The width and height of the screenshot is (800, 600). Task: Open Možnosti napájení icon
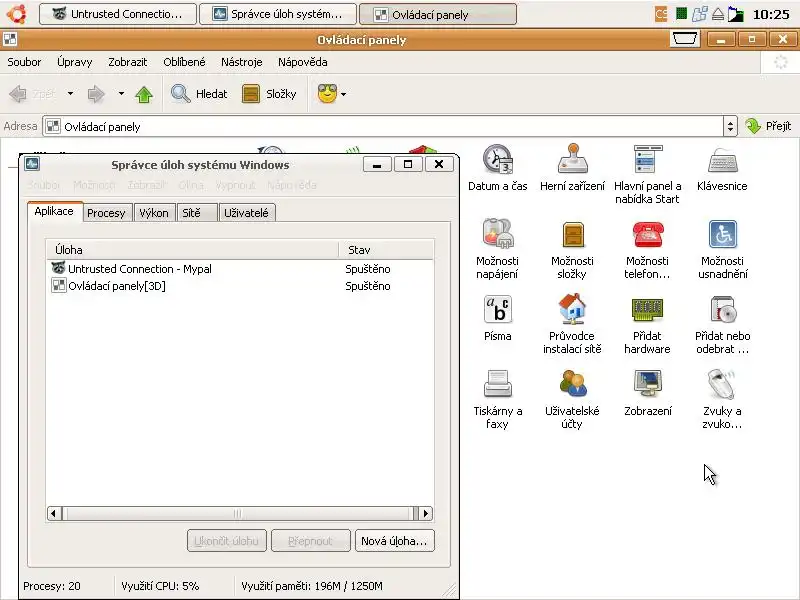(x=497, y=234)
